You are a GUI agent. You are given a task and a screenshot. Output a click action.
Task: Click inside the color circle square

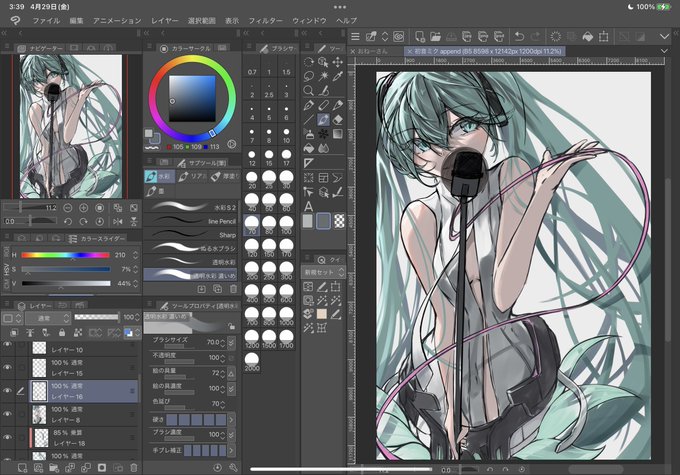pyautogui.click(x=192, y=98)
